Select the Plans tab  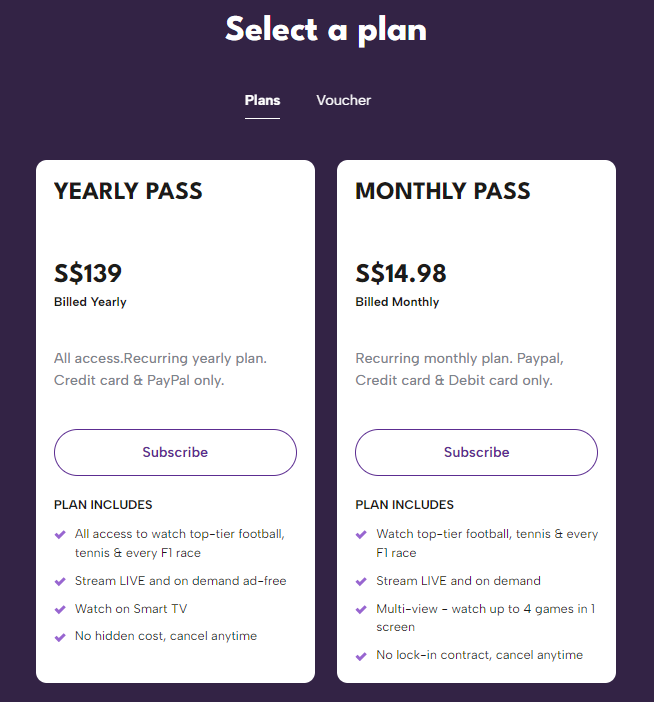pyautogui.click(x=262, y=100)
